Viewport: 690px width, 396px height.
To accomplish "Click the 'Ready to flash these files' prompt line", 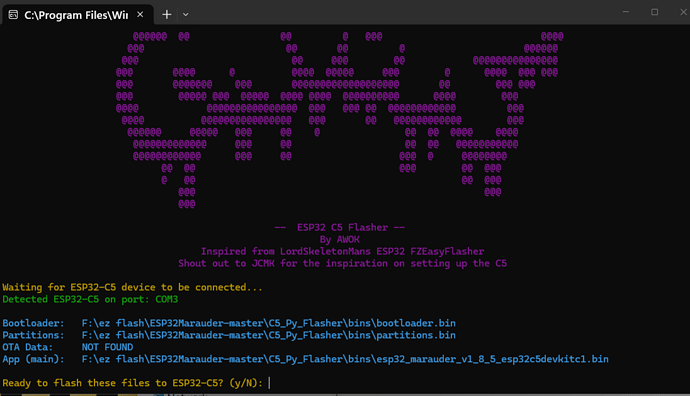I will [132, 383].
